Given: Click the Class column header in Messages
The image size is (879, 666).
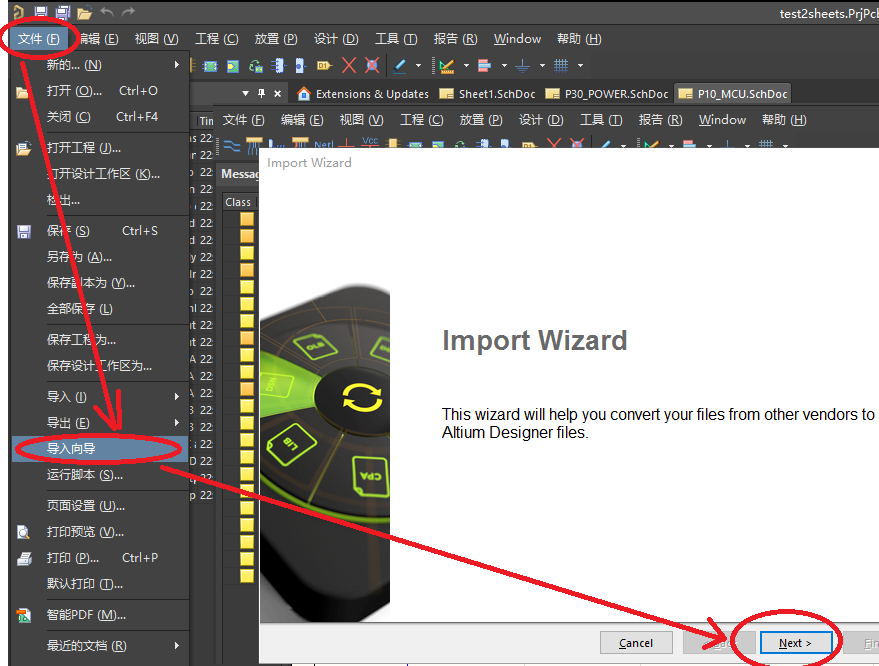Looking at the screenshot, I should (238, 202).
